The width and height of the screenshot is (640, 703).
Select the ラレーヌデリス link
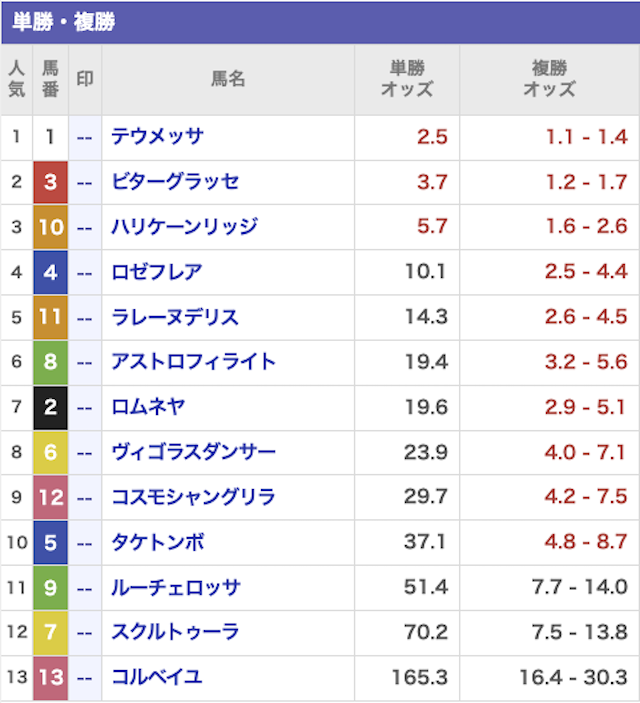pyautogui.click(x=175, y=317)
